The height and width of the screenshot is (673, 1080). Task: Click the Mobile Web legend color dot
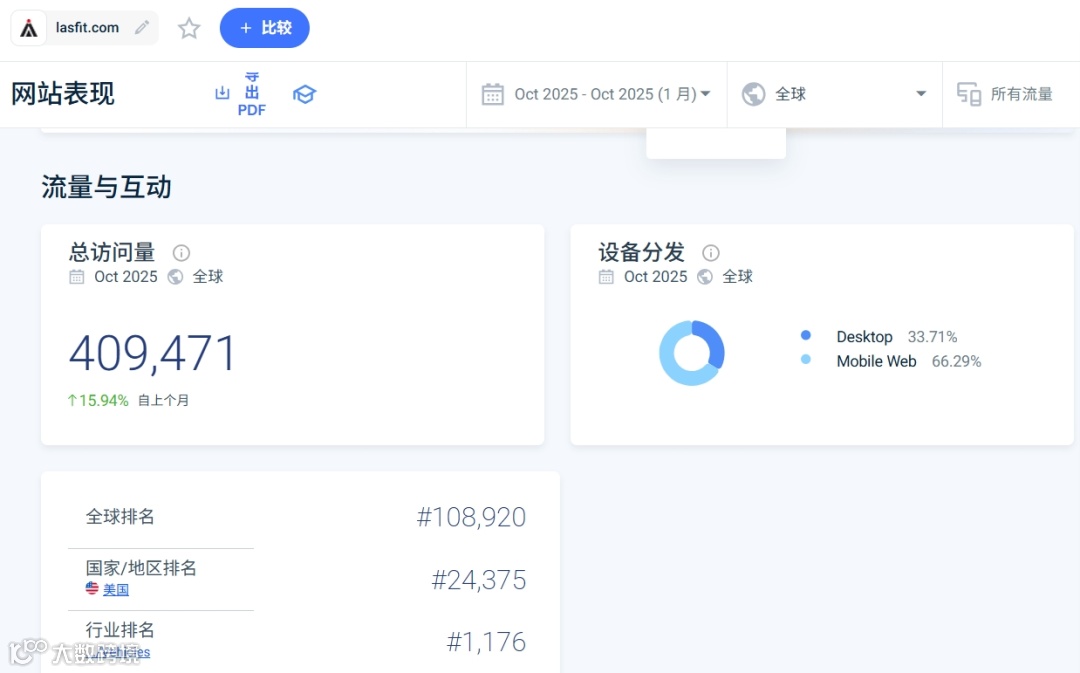[x=806, y=360]
